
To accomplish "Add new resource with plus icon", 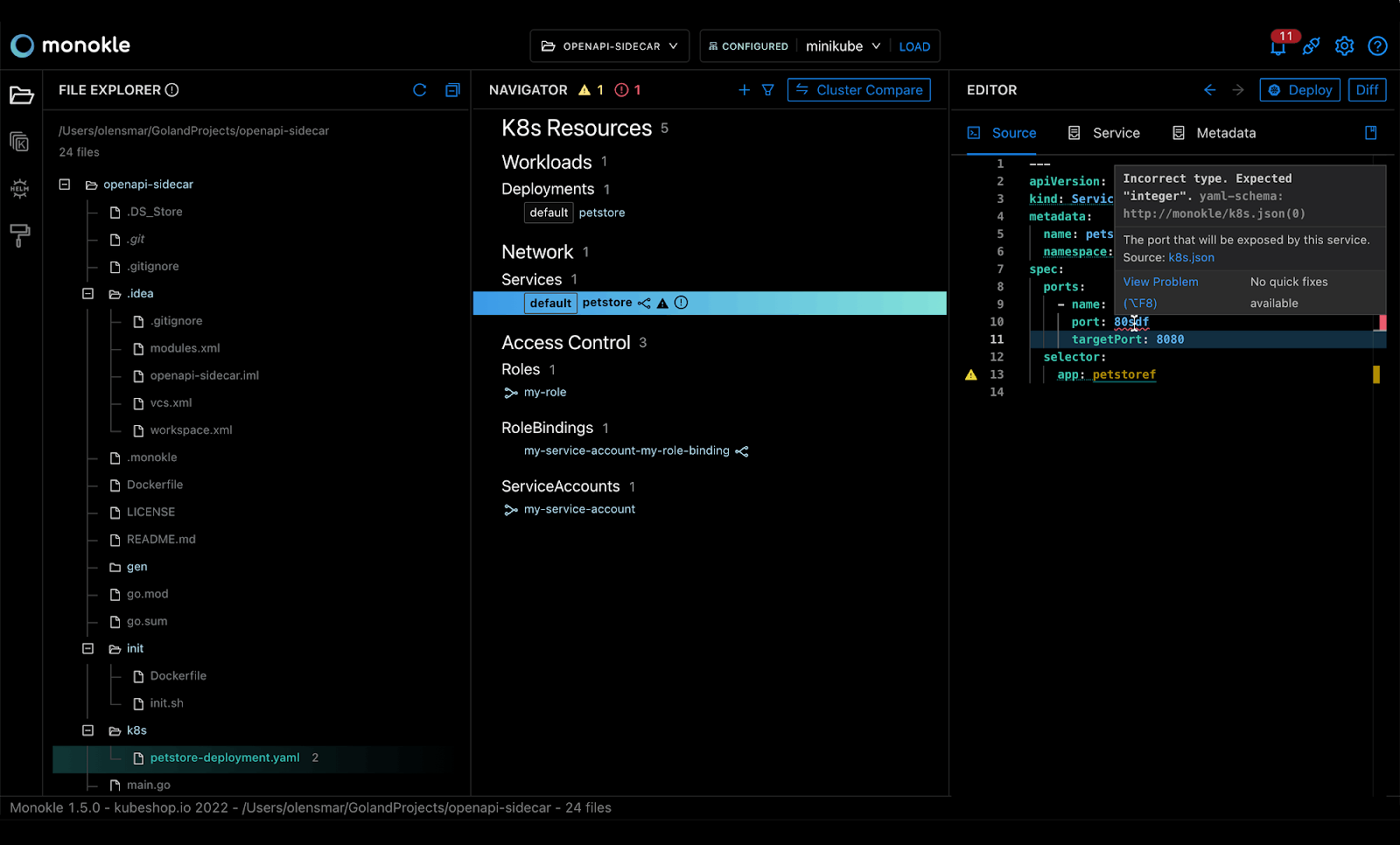I will click(745, 90).
